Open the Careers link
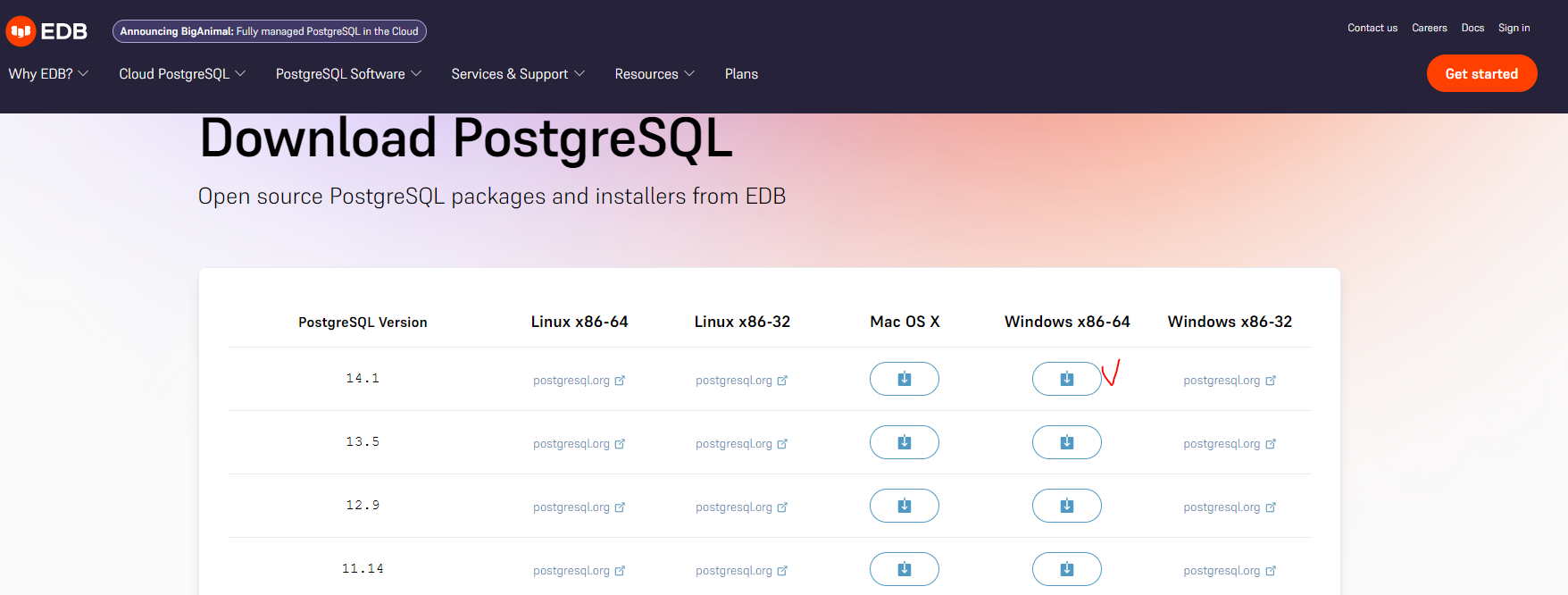Image resolution: width=1568 pixels, height=595 pixels. pyautogui.click(x=1429, y=29)
